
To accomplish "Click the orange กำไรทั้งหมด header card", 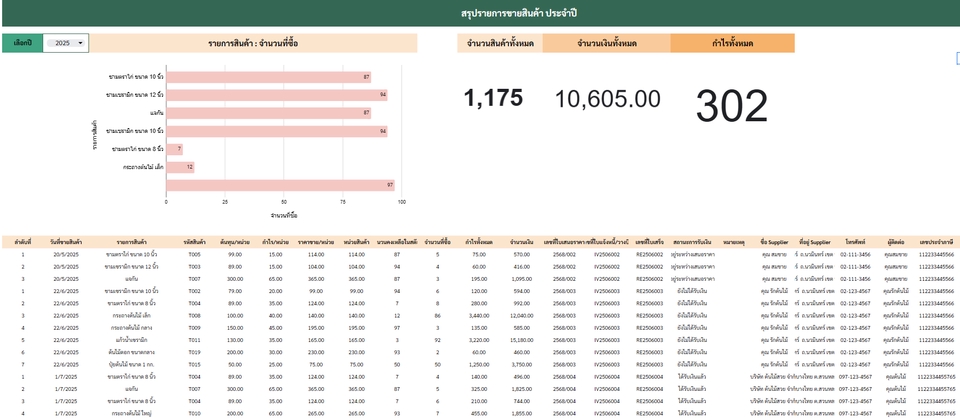I will pyautogui.click(x=732, y=43).
